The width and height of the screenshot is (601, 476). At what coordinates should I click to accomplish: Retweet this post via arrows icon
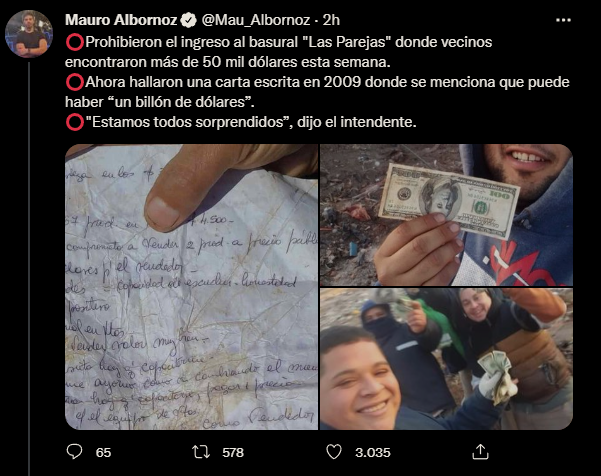[x=201, y=452]
